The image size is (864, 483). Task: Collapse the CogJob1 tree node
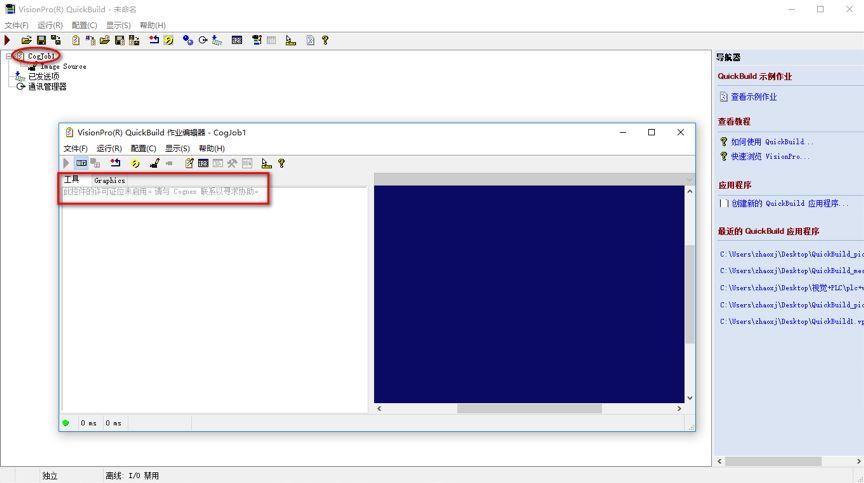8,56
